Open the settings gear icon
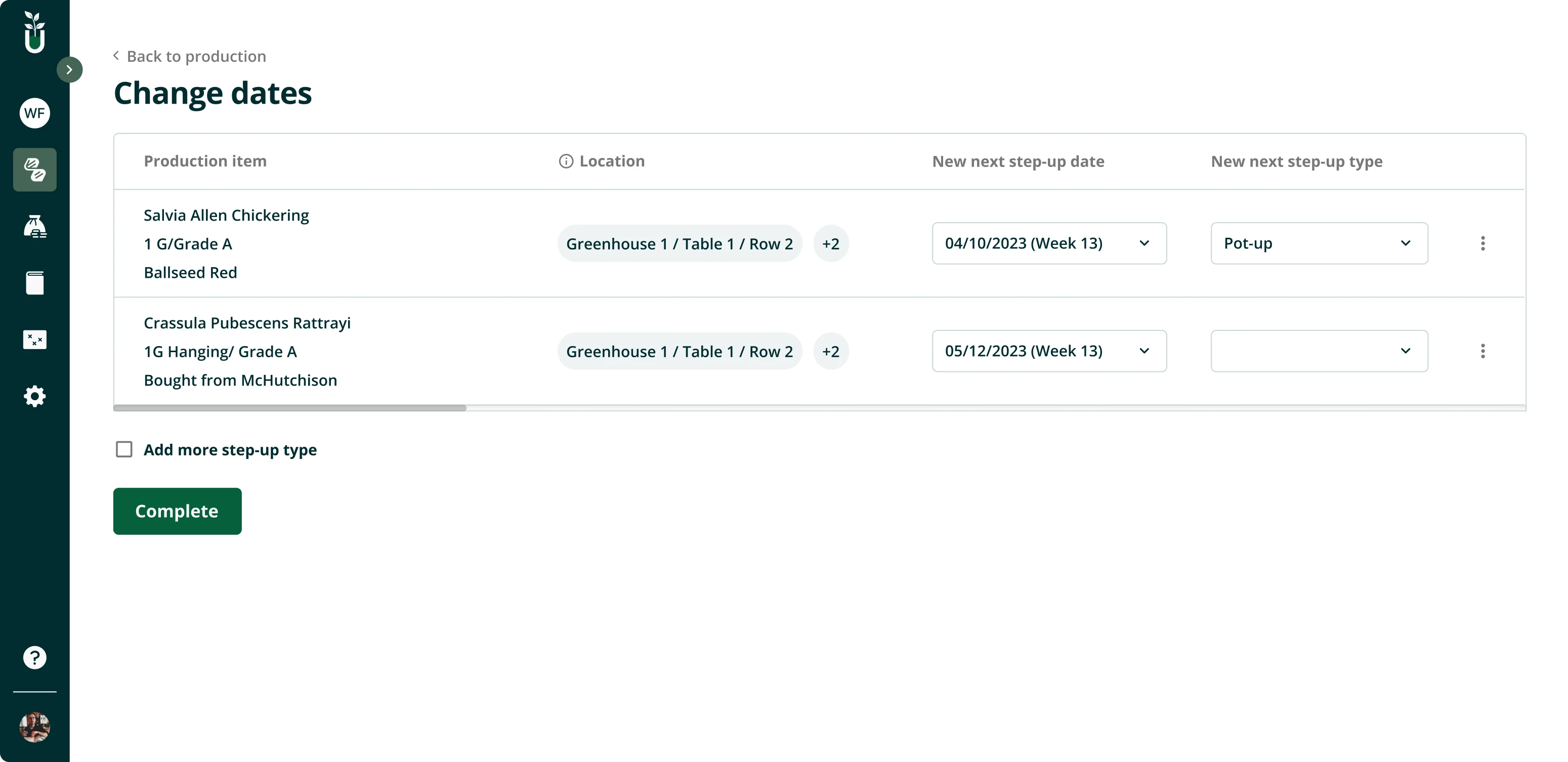Image resolution: width=1568 pixels, height=762 pixels. click(x=34, y=396)
